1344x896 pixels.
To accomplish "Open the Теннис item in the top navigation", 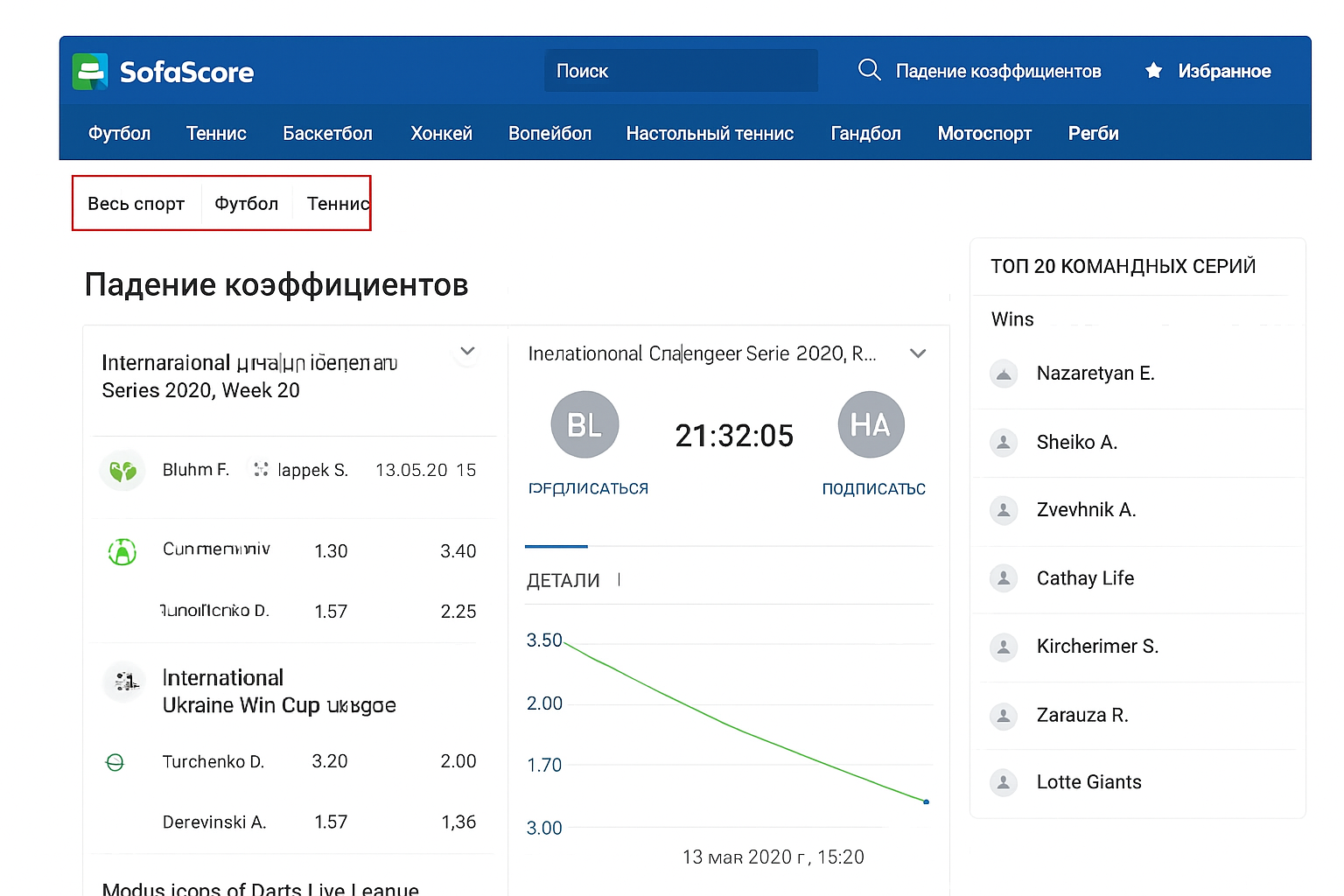I will 216,134.
